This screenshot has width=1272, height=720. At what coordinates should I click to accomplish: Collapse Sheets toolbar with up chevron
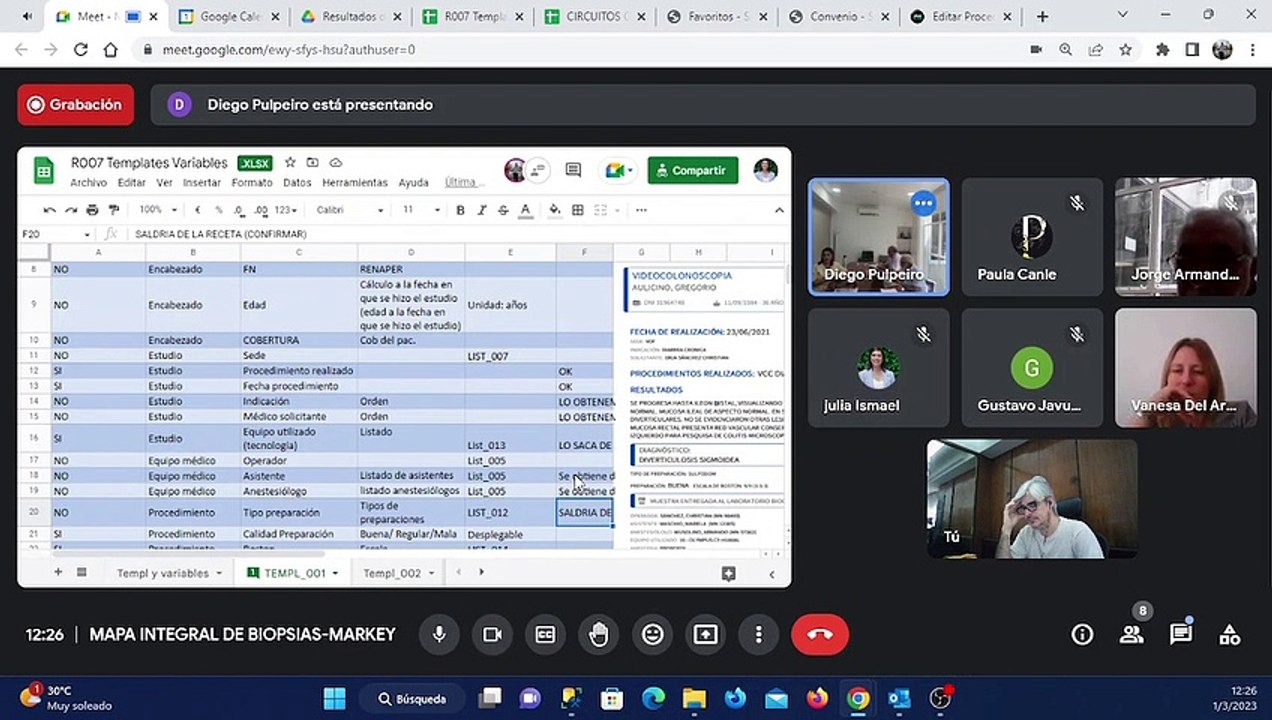(x=779, y=210)
